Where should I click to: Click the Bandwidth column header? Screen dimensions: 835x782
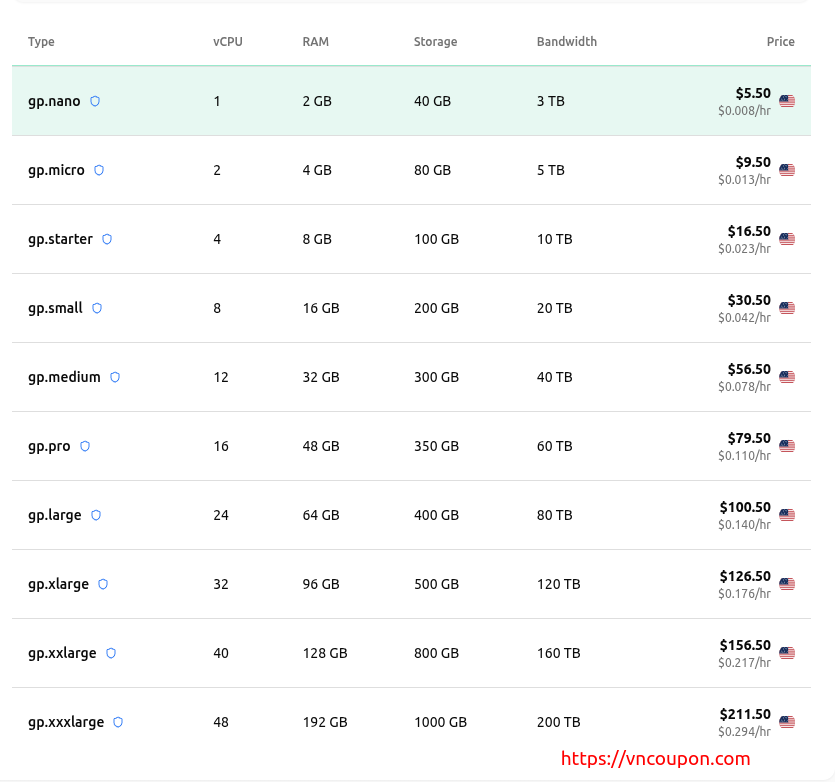click(566, 42)
